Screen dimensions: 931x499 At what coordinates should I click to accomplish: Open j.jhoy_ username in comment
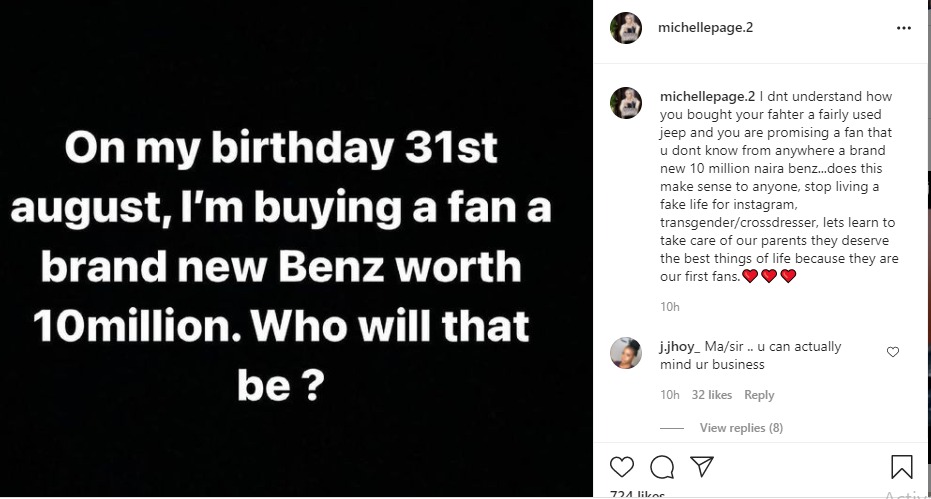(679, 347)
